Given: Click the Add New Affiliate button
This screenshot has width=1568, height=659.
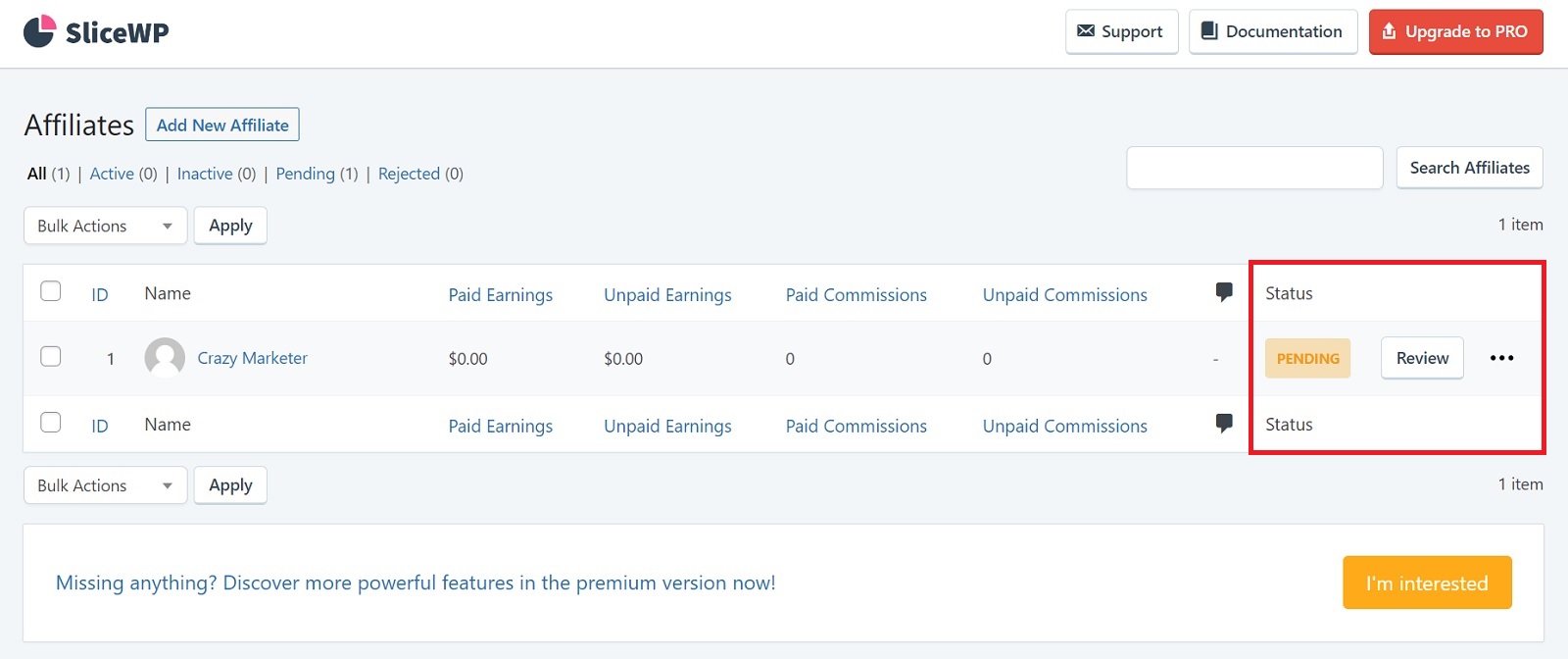Looking at the screenshot, I should (x=222, y=125).
